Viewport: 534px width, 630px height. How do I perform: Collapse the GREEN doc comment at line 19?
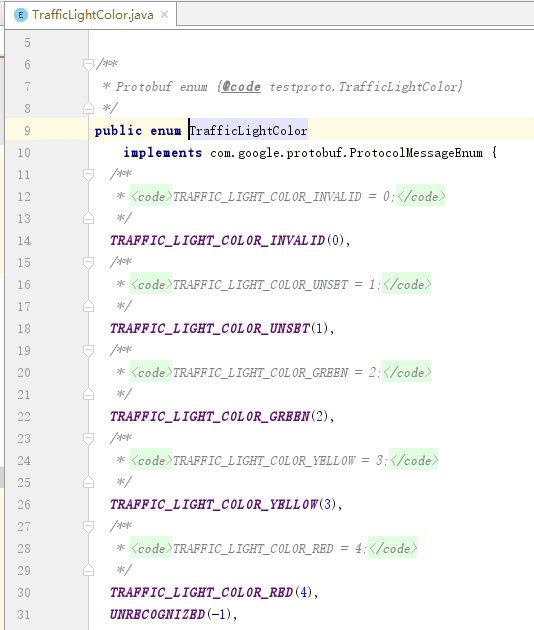click(88, 350)
